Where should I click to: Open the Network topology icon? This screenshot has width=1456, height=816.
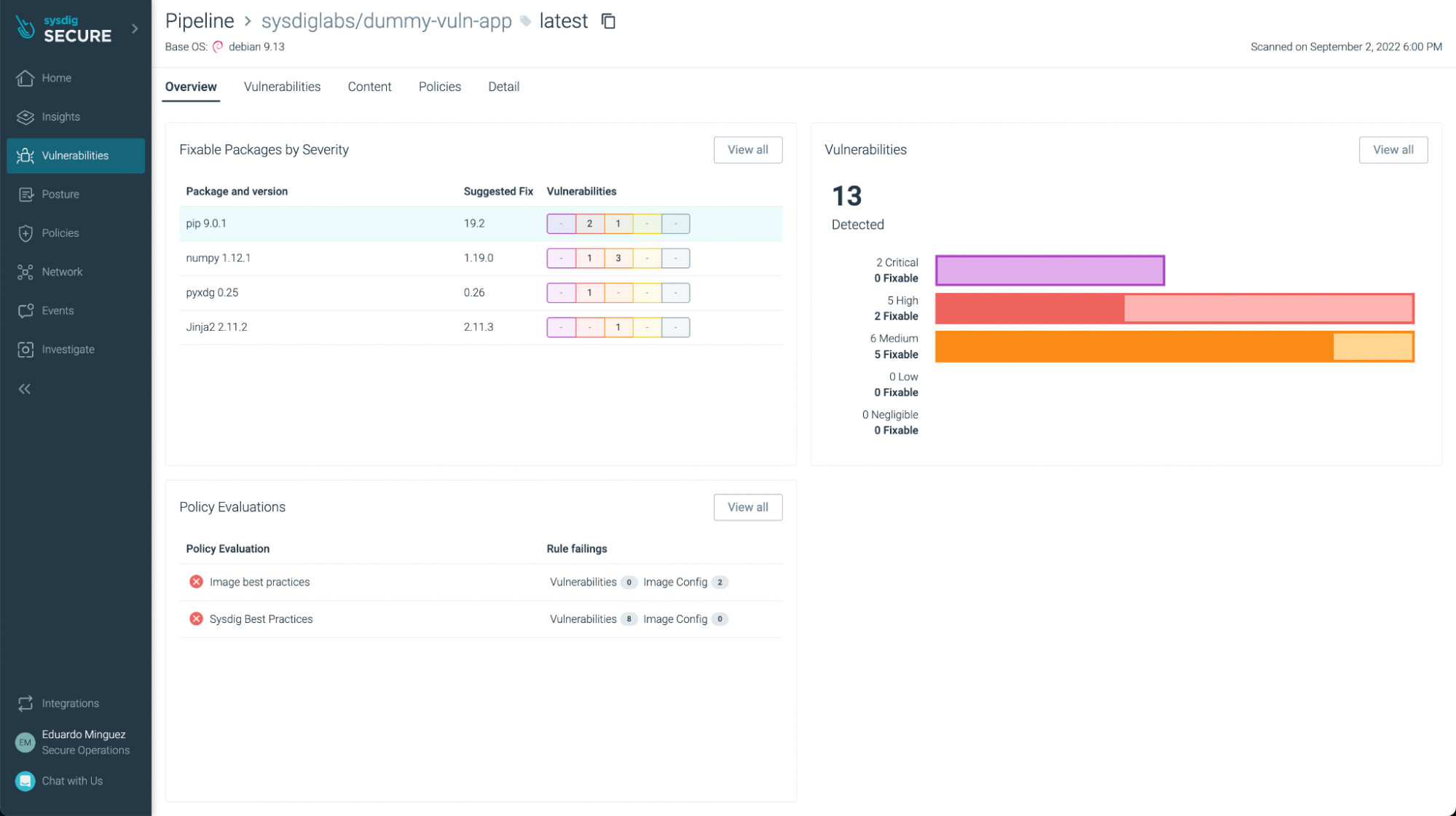pos(25,272)
